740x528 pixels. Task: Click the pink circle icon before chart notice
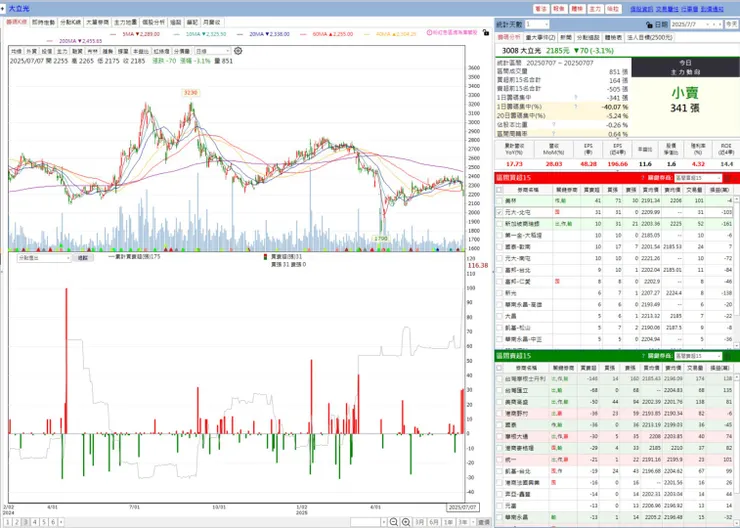(x=429, y=33)
